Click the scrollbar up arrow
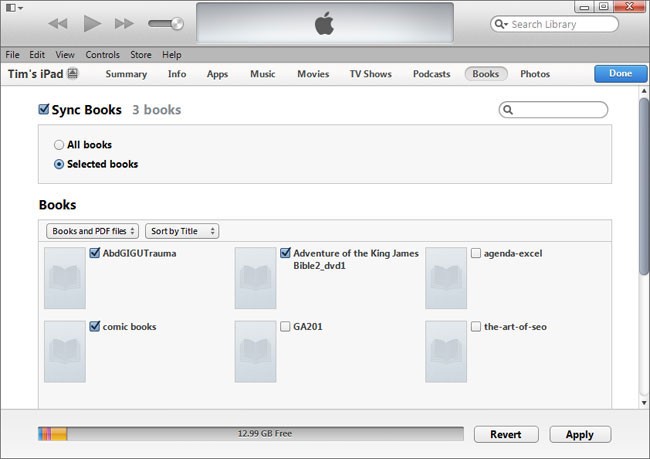Image resolution: width=650 pixels, height=459 pixels. pyautogui.click(x=644, y=90)
